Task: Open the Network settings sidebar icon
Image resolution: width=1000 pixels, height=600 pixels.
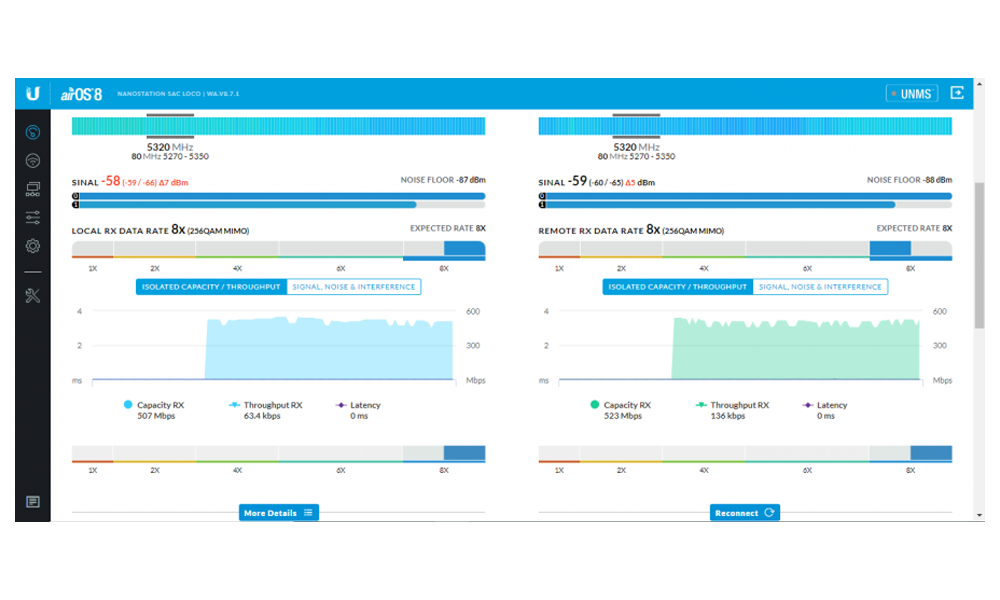Action: coord(32,189)
